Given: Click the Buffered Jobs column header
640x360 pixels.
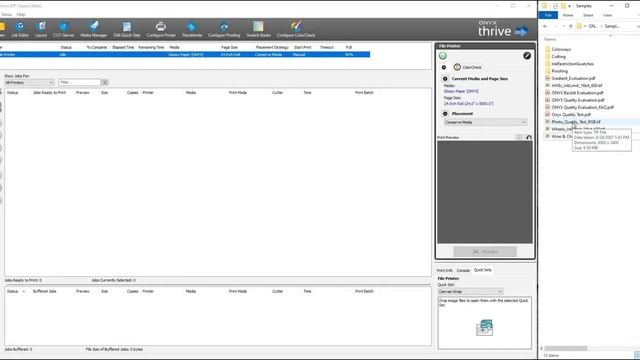Looking at the screenshot, I should tap(44, 291).
